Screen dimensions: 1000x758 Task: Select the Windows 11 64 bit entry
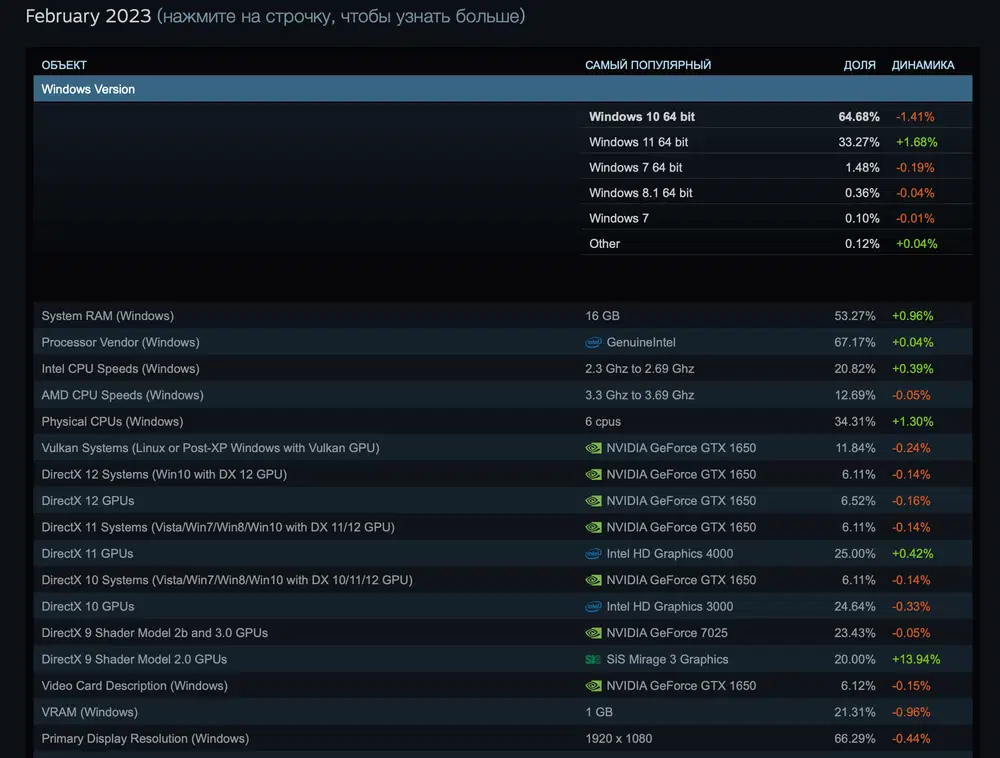coord(776,142)
